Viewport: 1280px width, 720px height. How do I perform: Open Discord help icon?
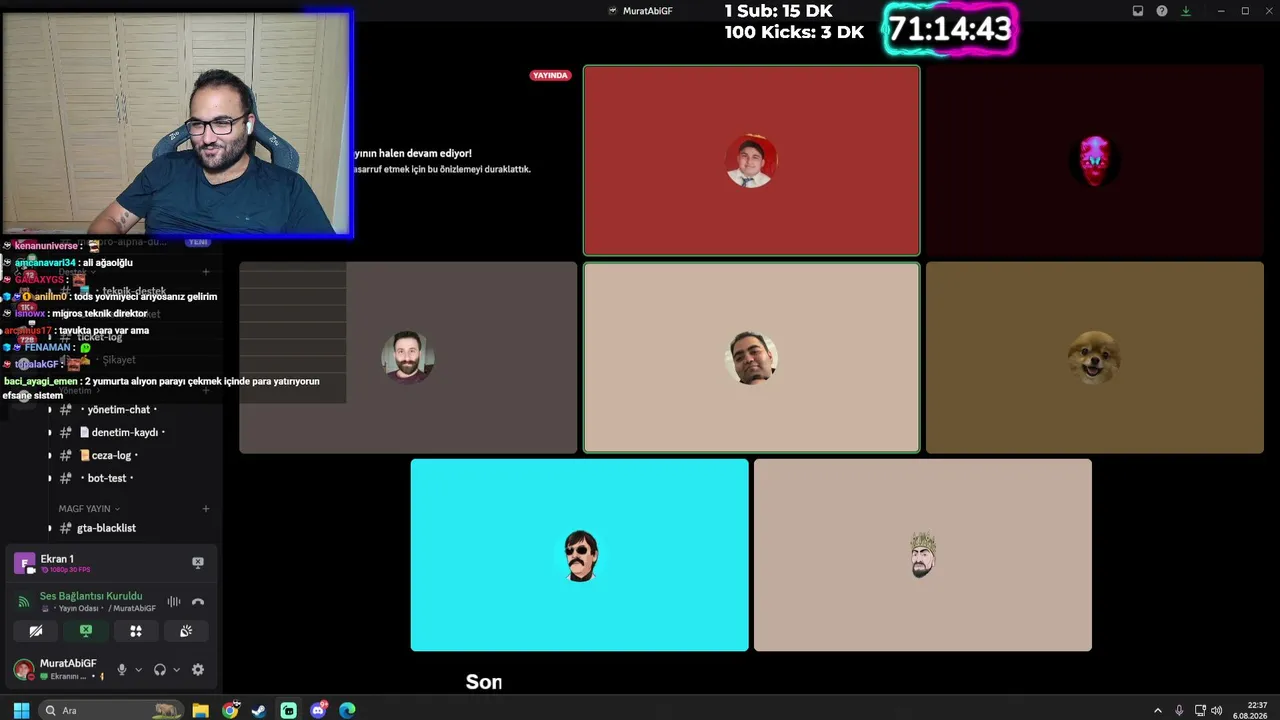click(1162, 11)
